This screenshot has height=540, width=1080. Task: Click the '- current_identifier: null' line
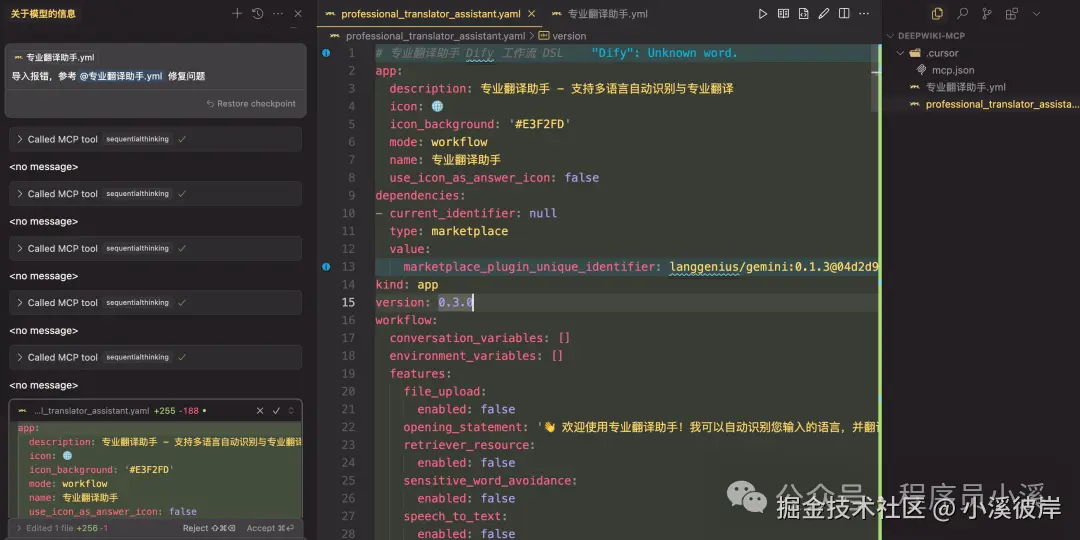[x=466, y=214]
